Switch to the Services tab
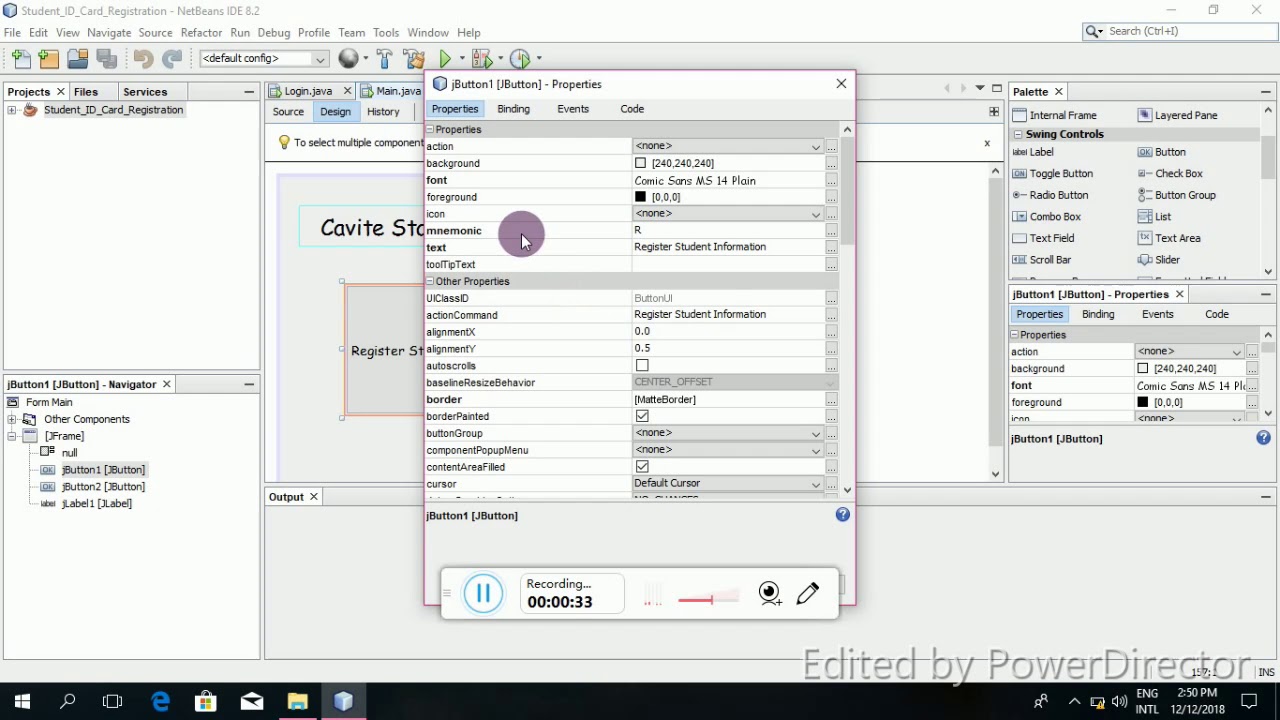This screenshot has width=1280, height=720. click(x=145, y=92)
